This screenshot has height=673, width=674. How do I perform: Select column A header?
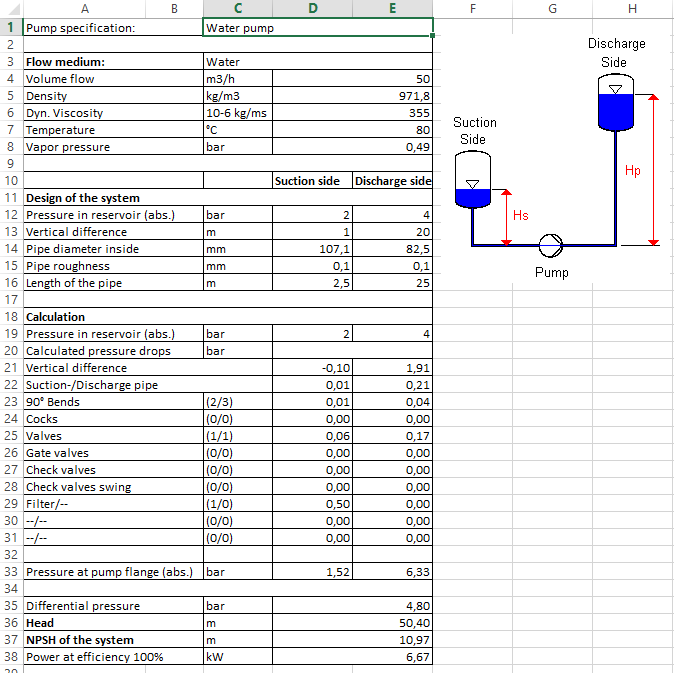84,9
